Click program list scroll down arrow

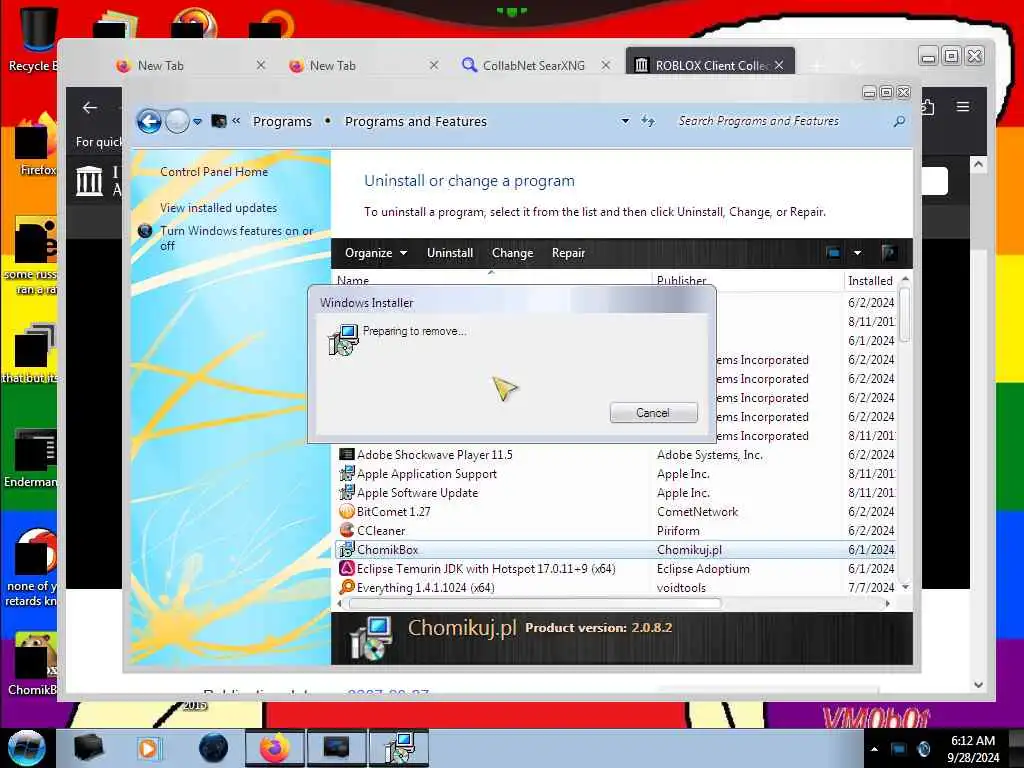(x=905, y=587)
